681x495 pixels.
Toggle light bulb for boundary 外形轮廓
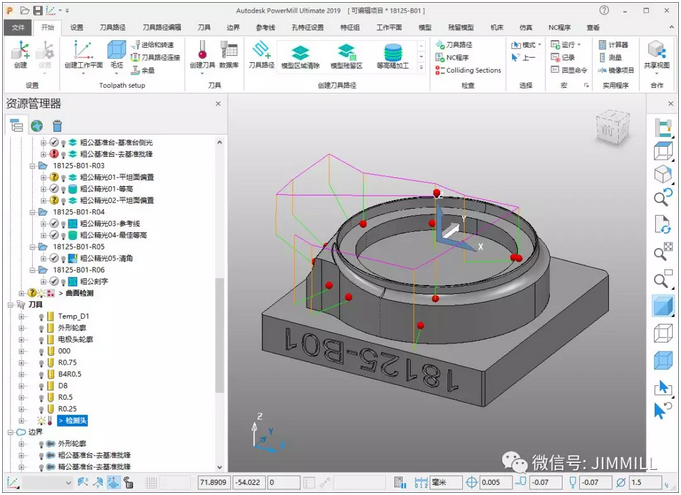click(42, 444)
